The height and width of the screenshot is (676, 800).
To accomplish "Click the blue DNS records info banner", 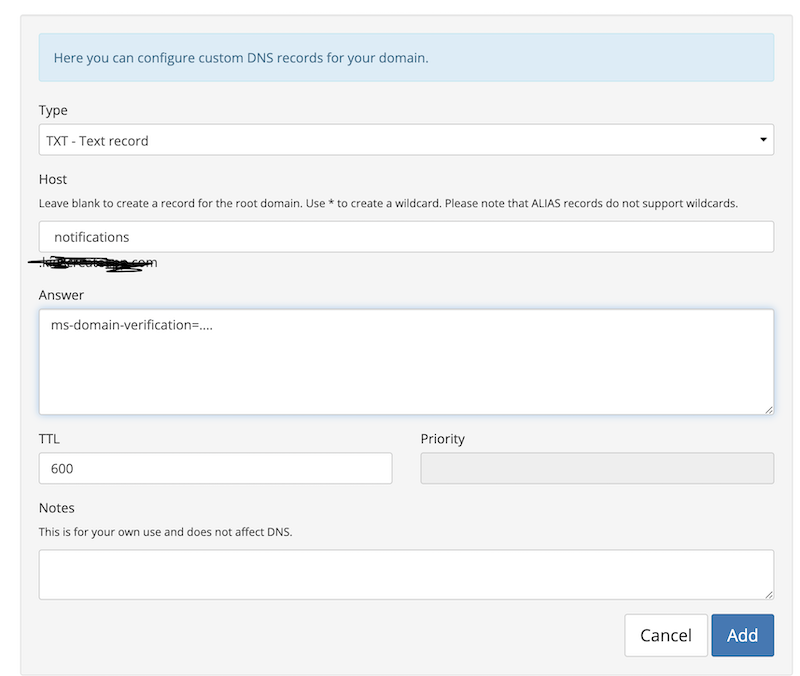I will coord(405,58).
